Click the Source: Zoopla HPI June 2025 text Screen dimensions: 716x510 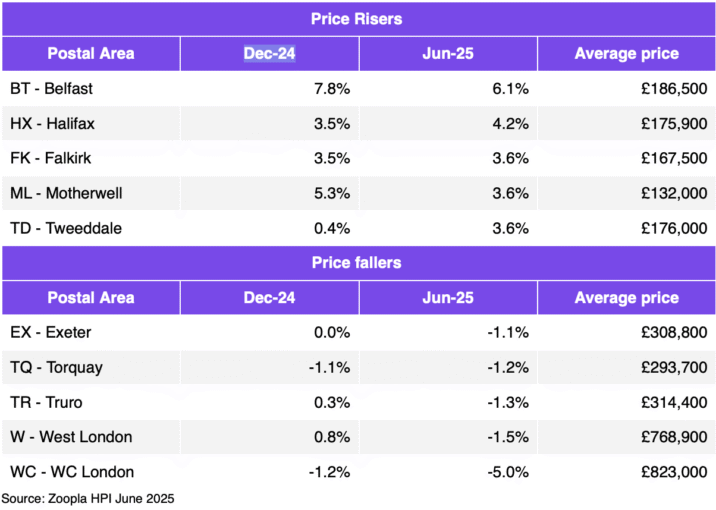(x=94, y=497)
